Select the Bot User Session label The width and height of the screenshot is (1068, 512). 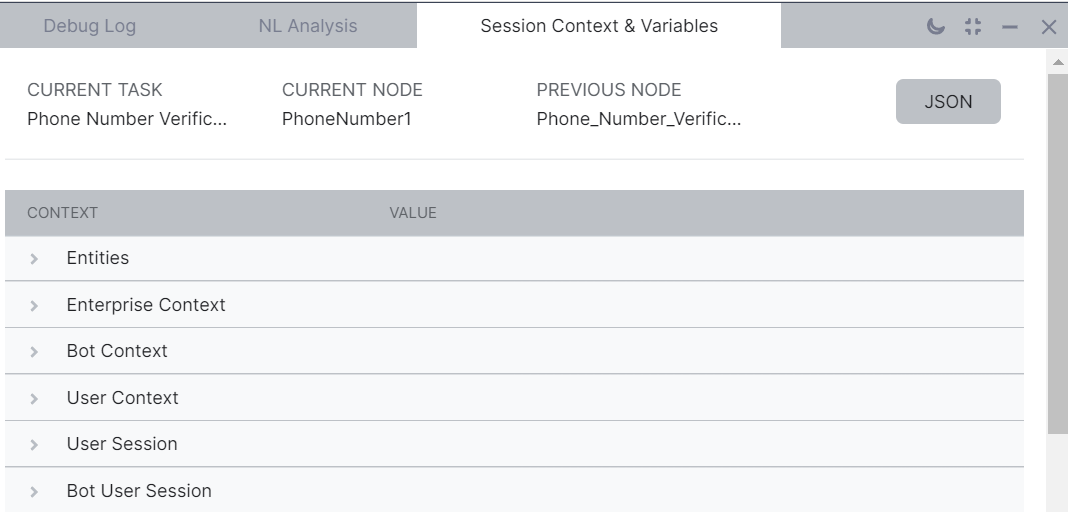(139, 491)
